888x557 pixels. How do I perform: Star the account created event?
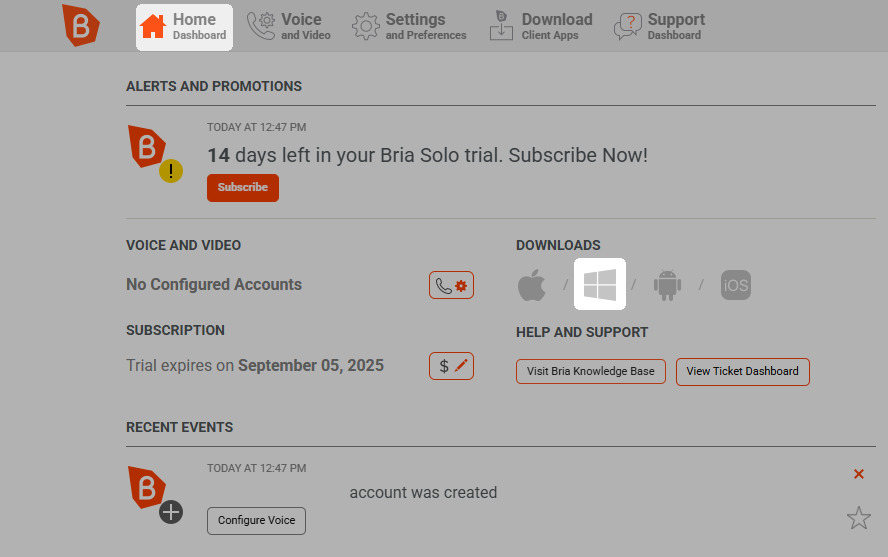click(859, 518)
